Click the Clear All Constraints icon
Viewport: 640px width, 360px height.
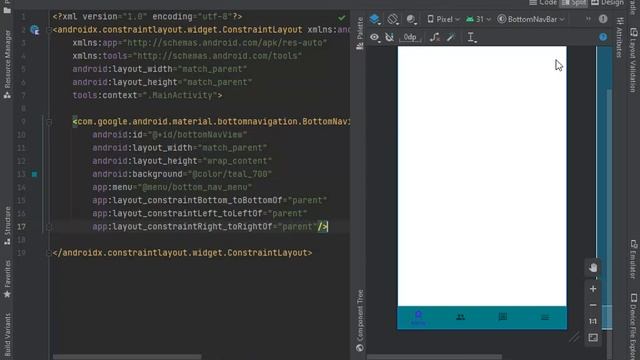[x=435, y=38]
